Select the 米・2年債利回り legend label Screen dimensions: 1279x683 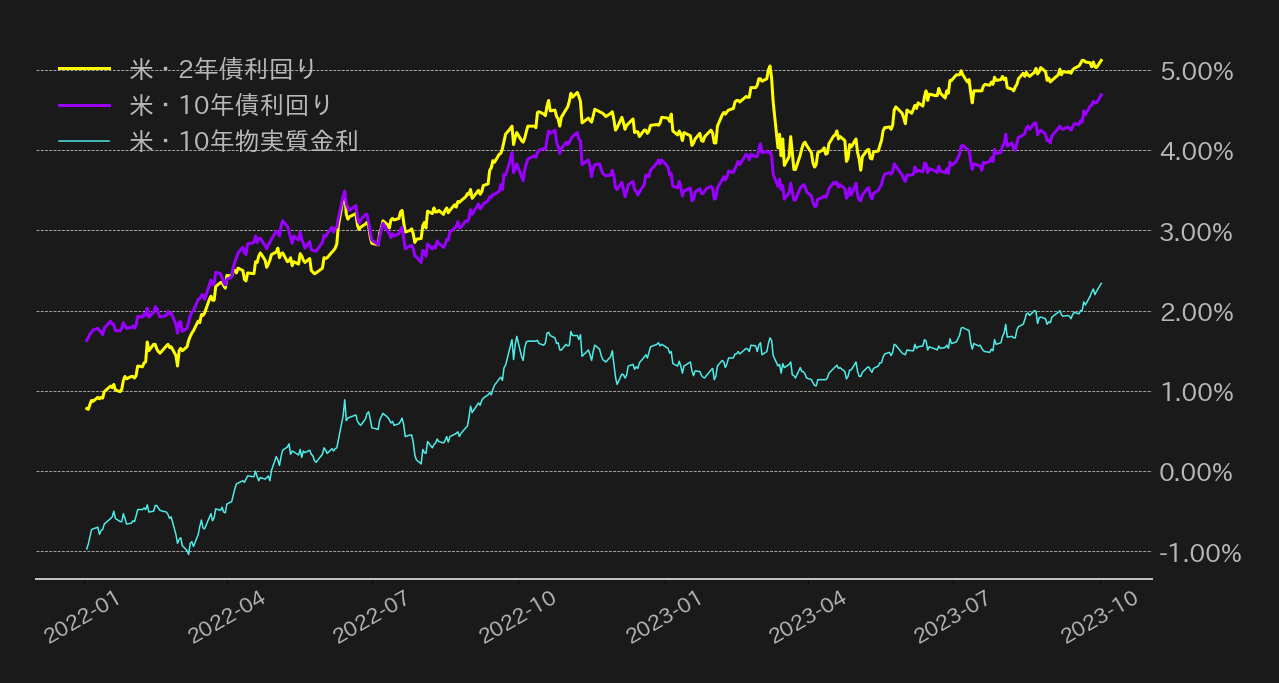[x=223, y=69]
